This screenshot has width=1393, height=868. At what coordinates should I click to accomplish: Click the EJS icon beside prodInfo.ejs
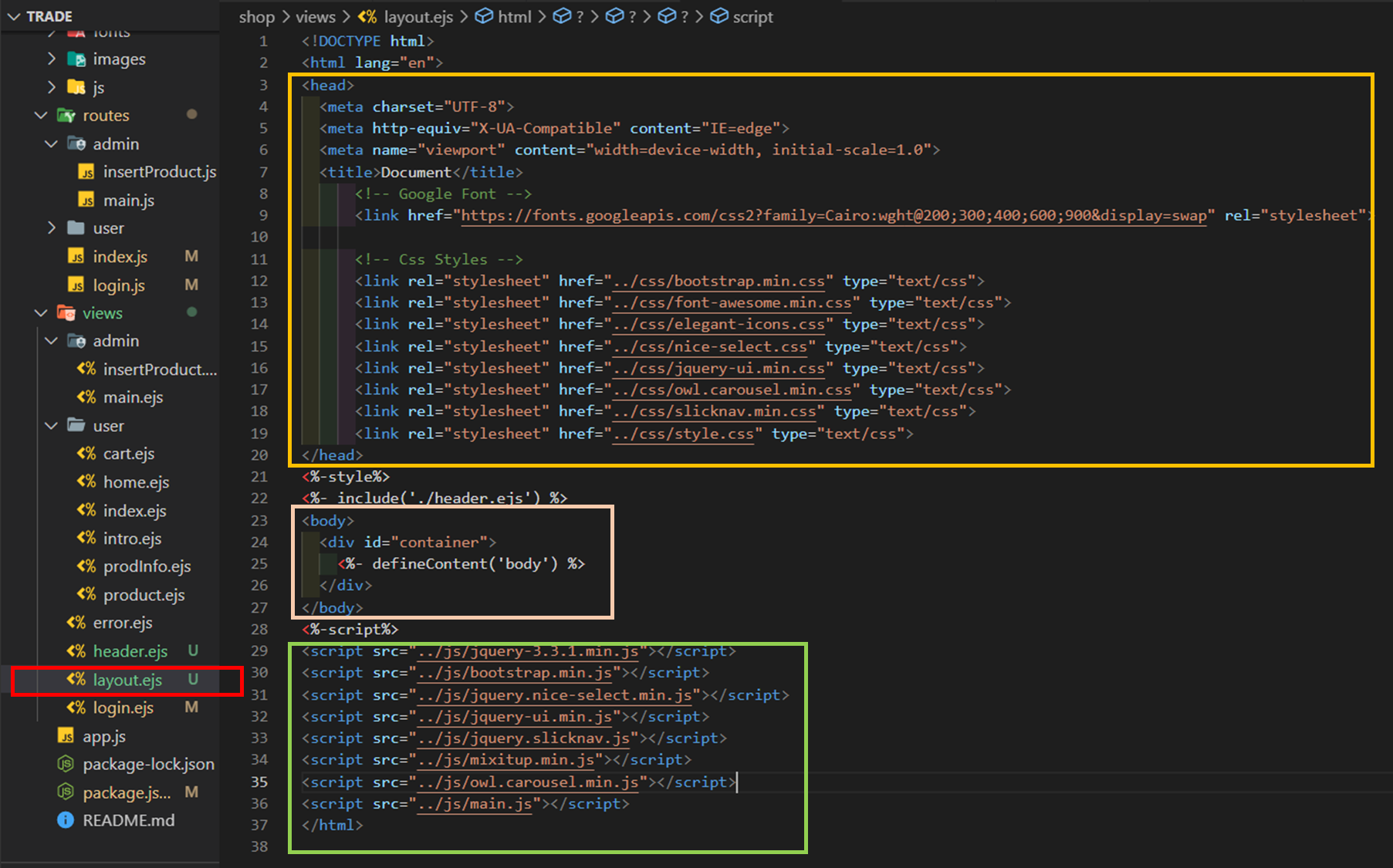point(86,566)
